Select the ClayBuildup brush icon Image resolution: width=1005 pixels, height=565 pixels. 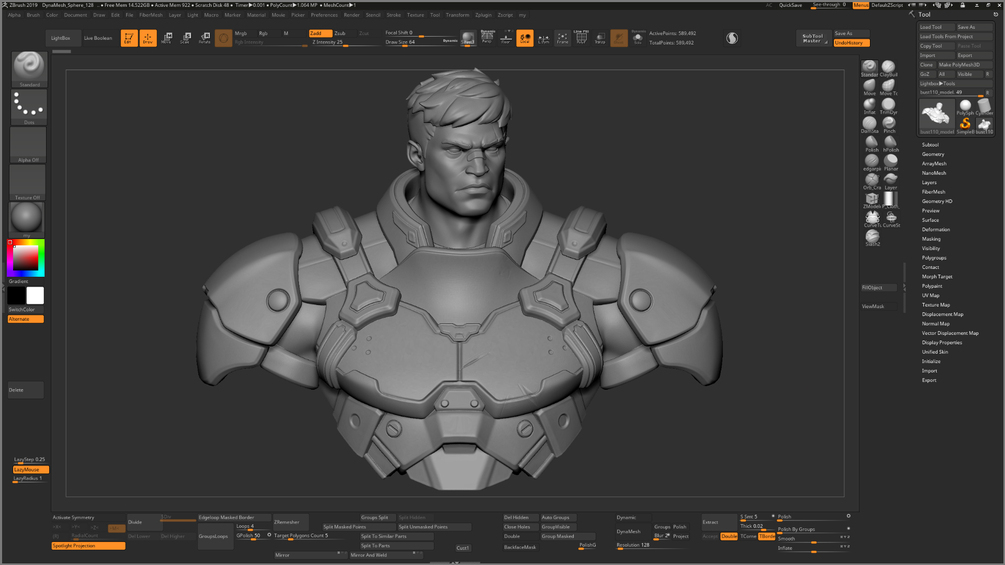[888, 68]
